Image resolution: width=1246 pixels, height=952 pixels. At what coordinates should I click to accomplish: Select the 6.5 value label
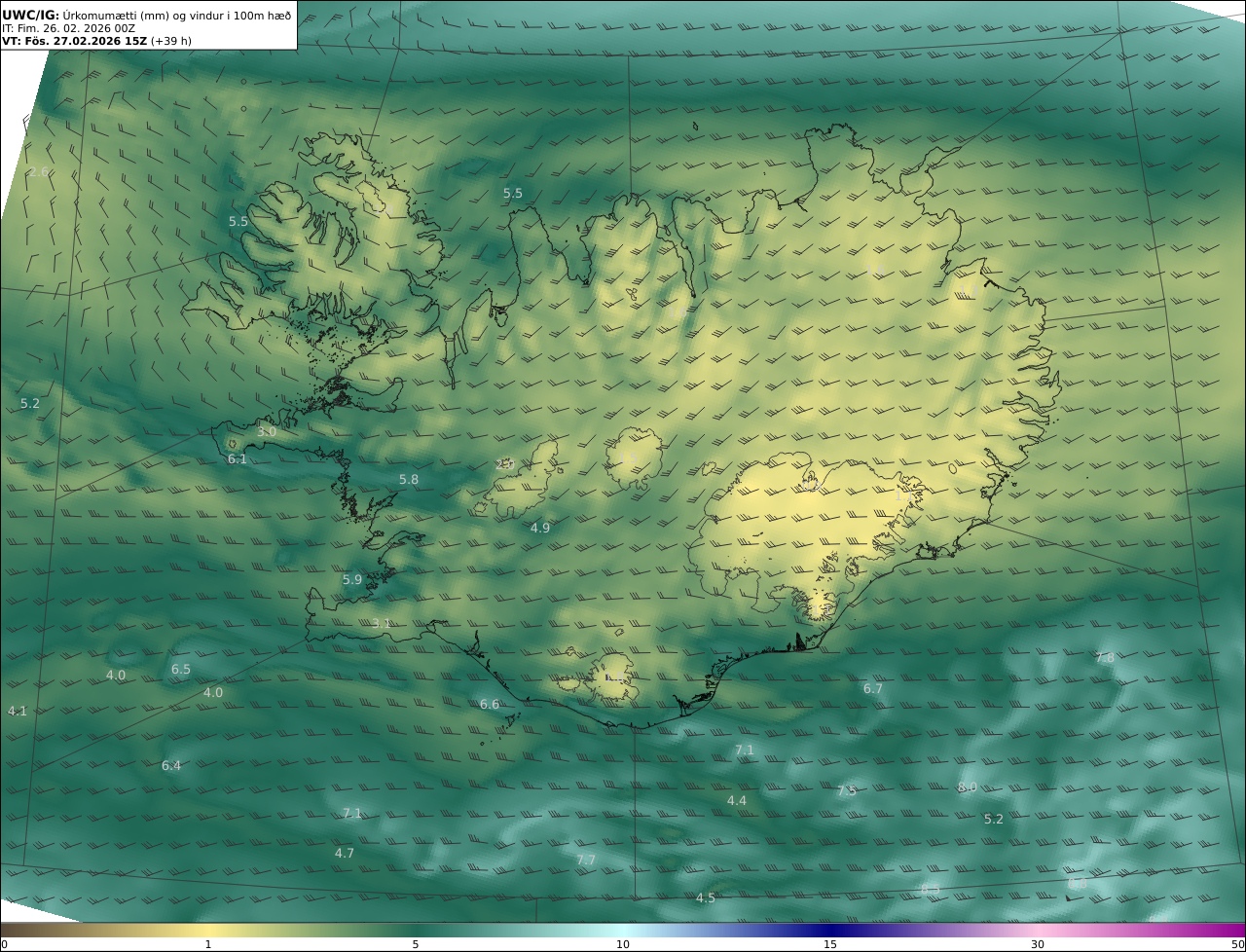point(181,669)
